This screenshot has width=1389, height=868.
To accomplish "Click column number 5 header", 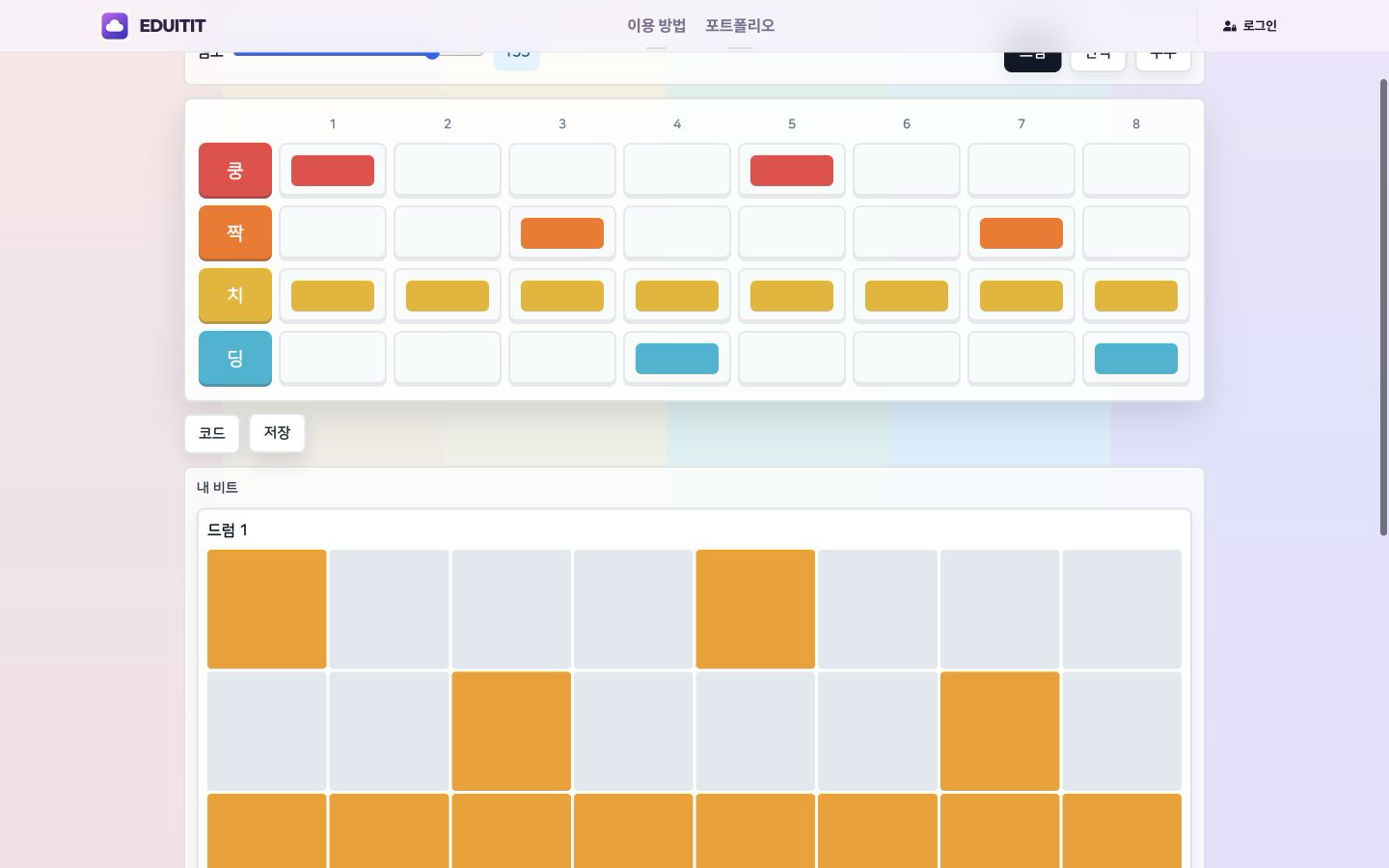I will [792, 124].
